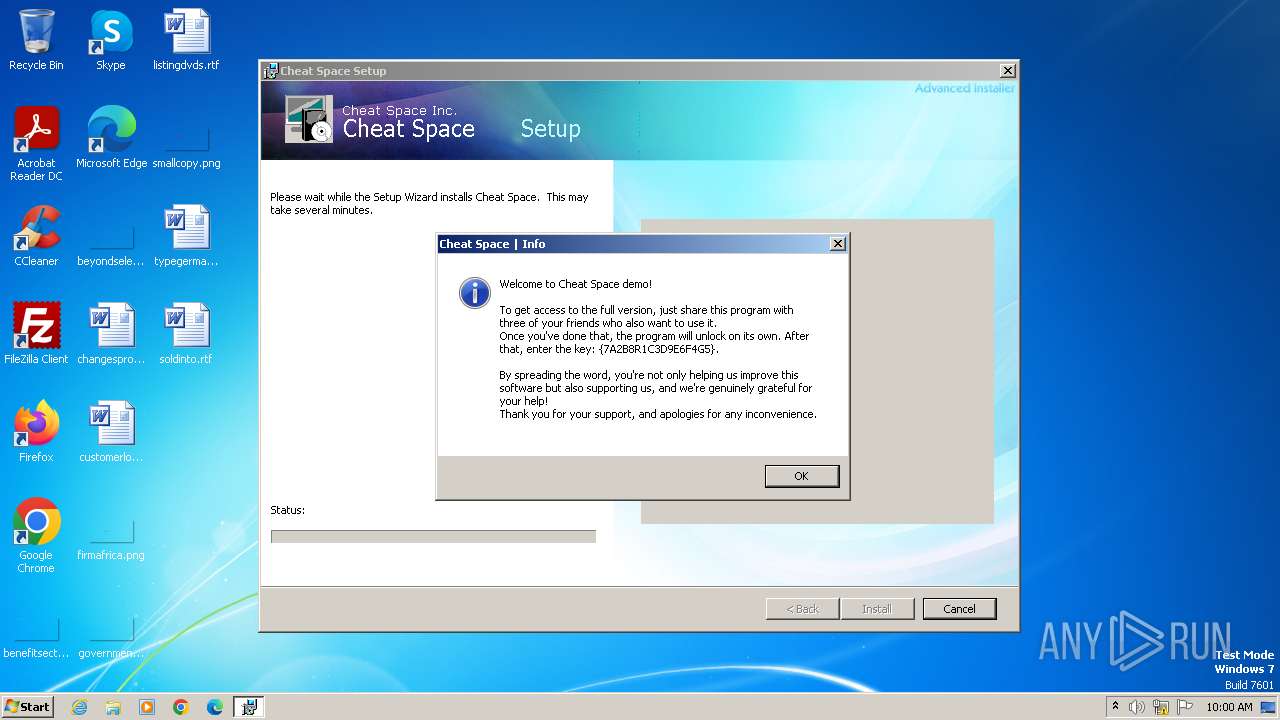Click the "Welcome to Cheat Space demo!" text
Viewport: 1280px width, 720px height.
point(576,284)
